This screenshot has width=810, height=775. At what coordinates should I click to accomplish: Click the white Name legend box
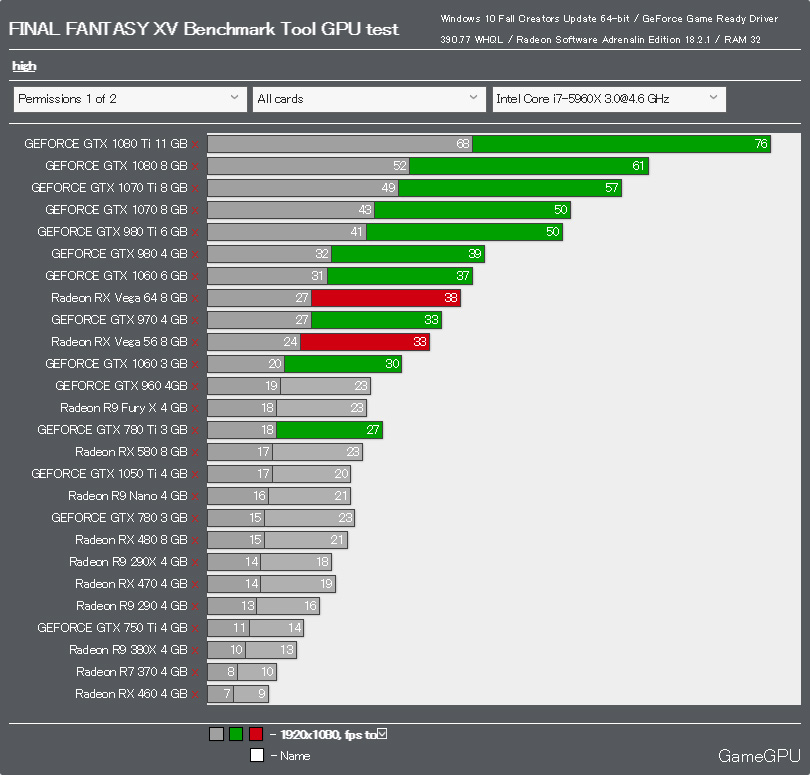tap(257, 755)
